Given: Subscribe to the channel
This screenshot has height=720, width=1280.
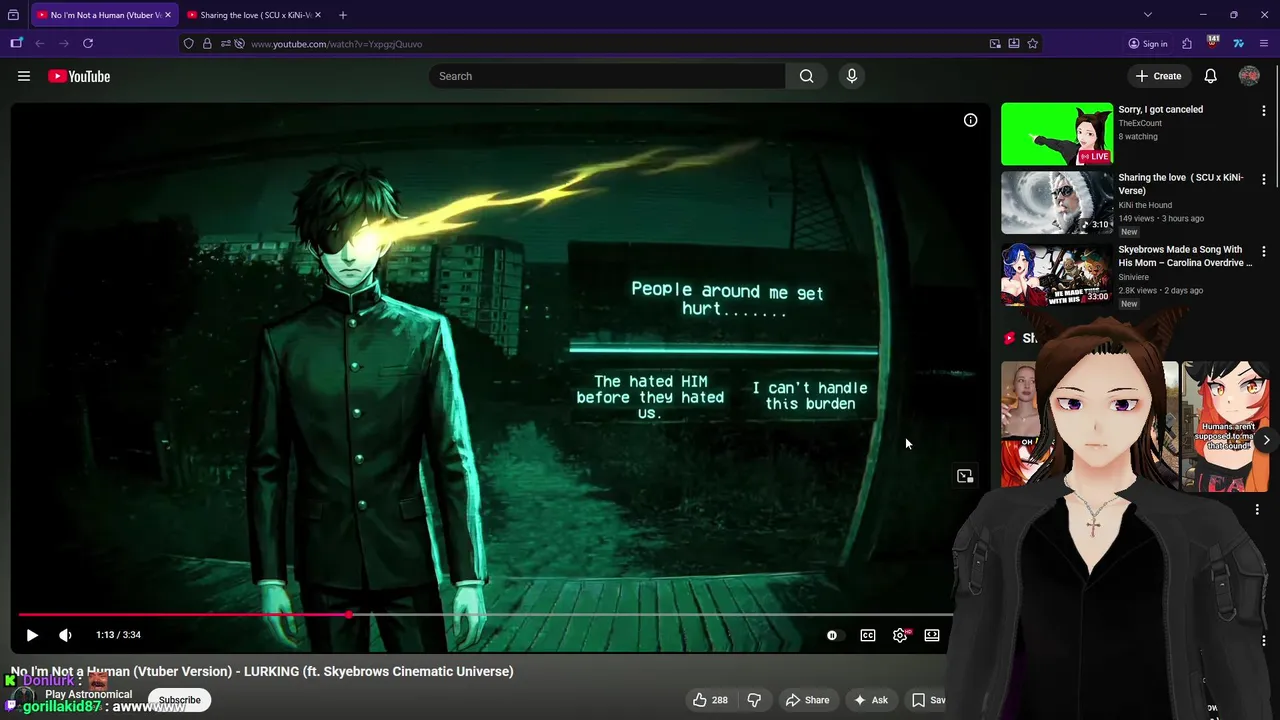Looking at the screenshot, I should [180, 700].
